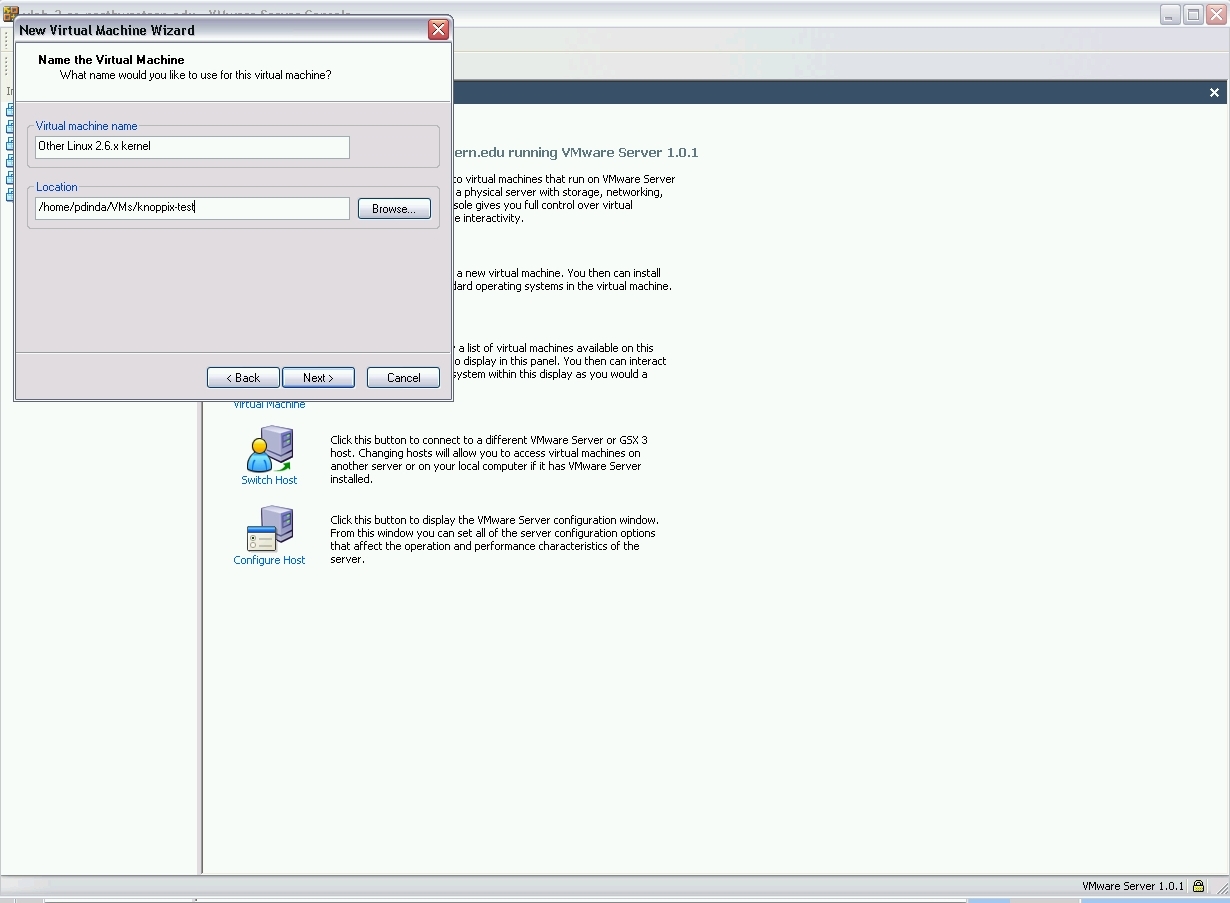Minimize the VMware Server Console window
The height and width of the screenshot is (903, 1230).
tap(1170, 14)
